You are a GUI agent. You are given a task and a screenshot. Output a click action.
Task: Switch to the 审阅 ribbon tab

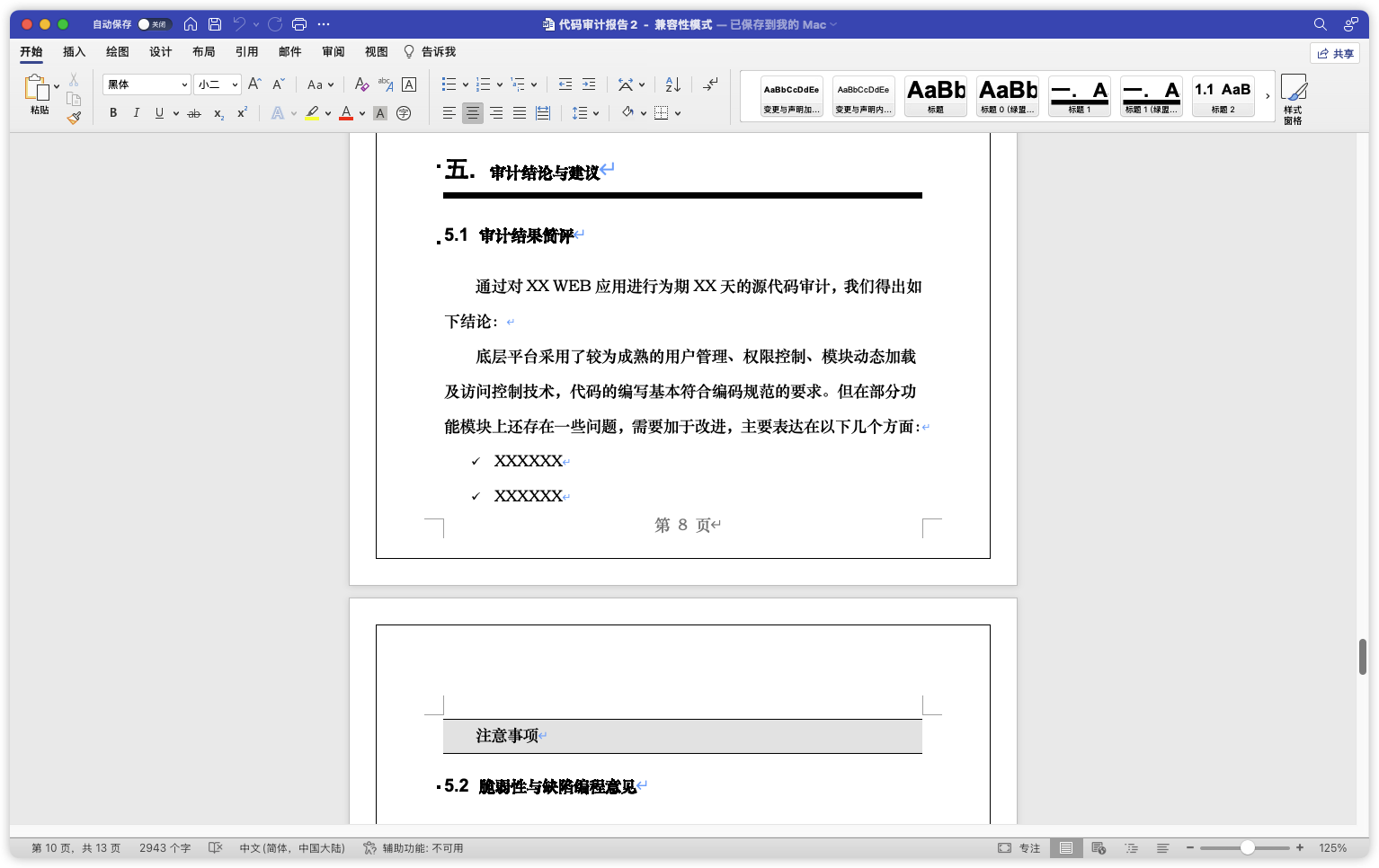(334, 52)
